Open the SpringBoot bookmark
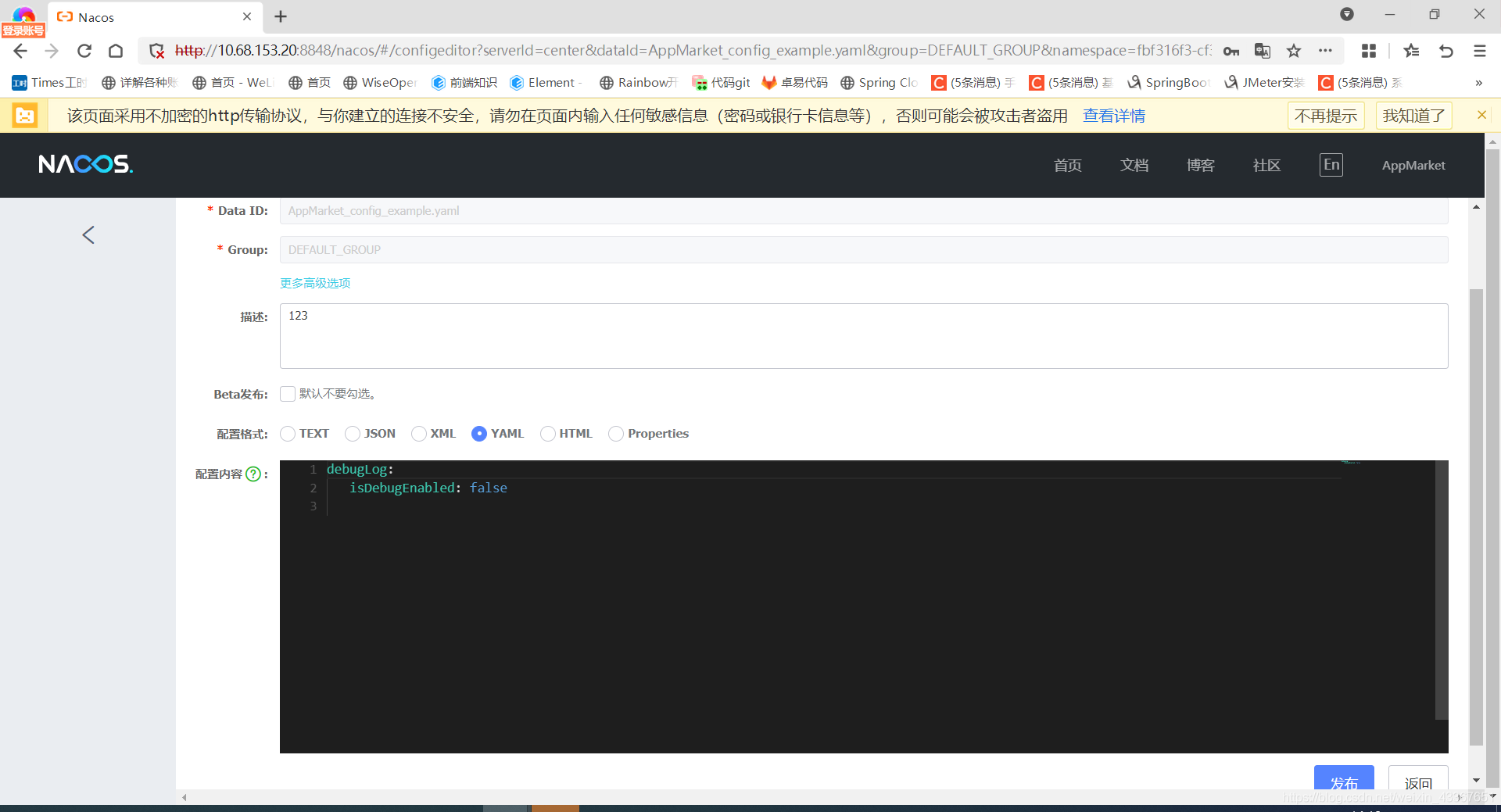The image size is (1501, 812). 1169,82
